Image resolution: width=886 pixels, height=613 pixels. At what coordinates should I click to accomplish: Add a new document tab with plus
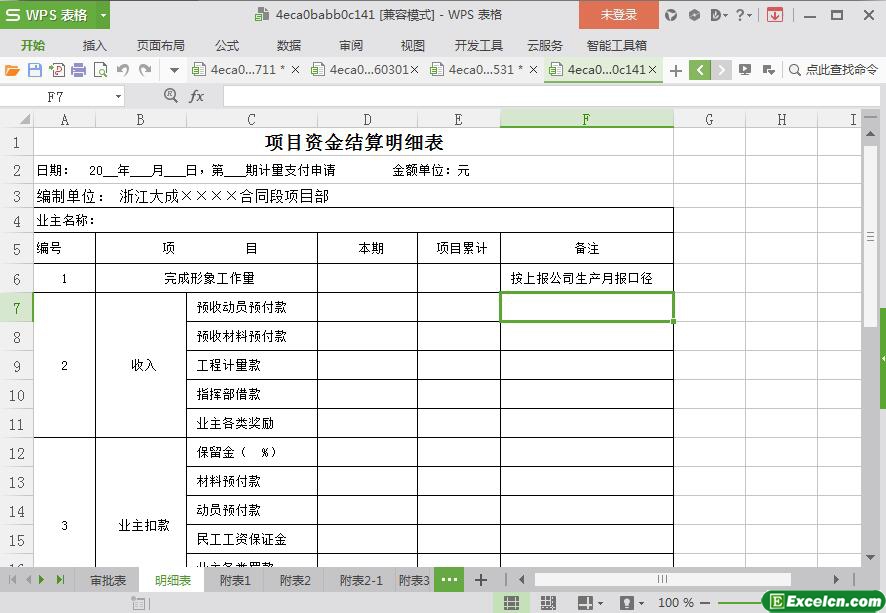676,71
